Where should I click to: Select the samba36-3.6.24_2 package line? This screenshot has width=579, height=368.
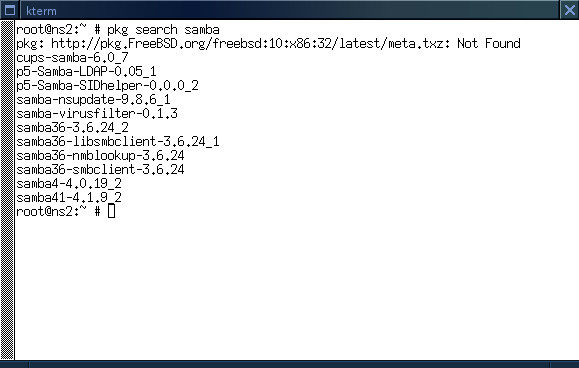pos(72,127)
